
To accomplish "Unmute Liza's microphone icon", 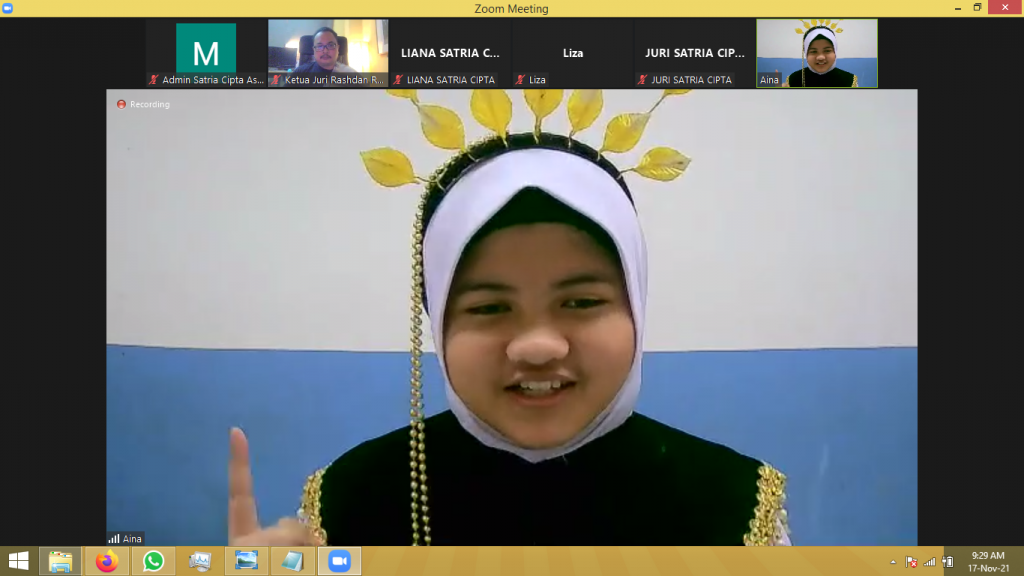I will tap(520, 78).
